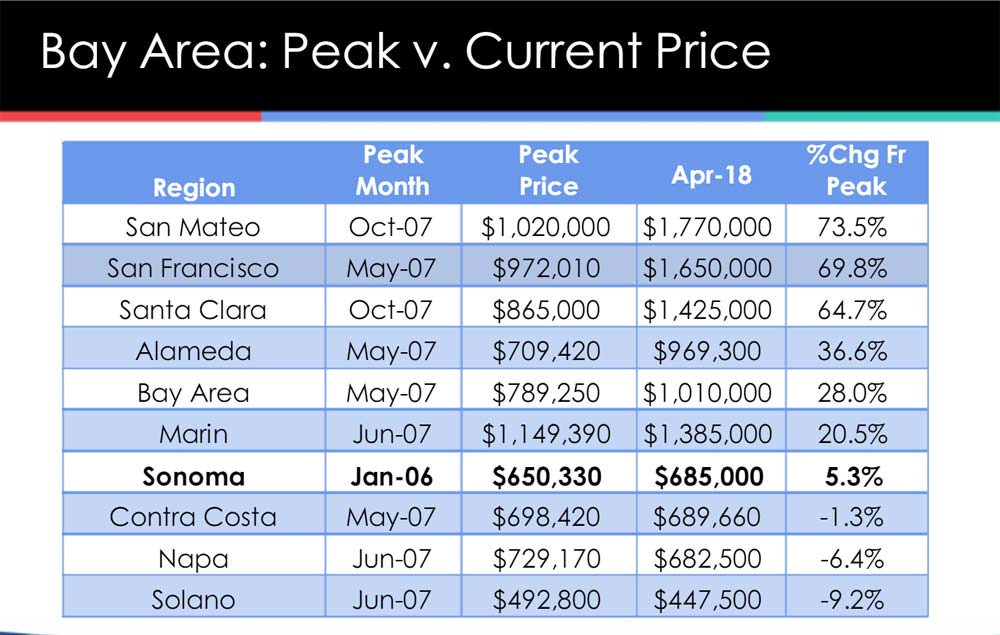Click the Peak Price column header
This screenshot has height=635, width=1000.
(x=548, y=171)
